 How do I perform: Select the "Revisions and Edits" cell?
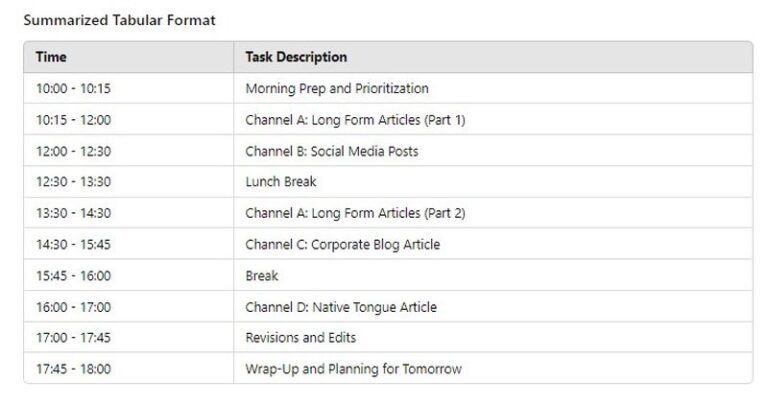(x=301, y=338)
